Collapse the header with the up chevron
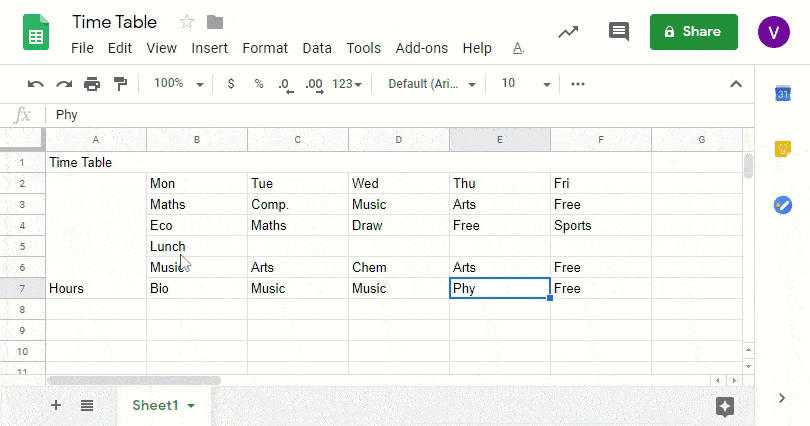Image resolution: width=810 pixels, height=426 pixels. (x=736, y=84)
